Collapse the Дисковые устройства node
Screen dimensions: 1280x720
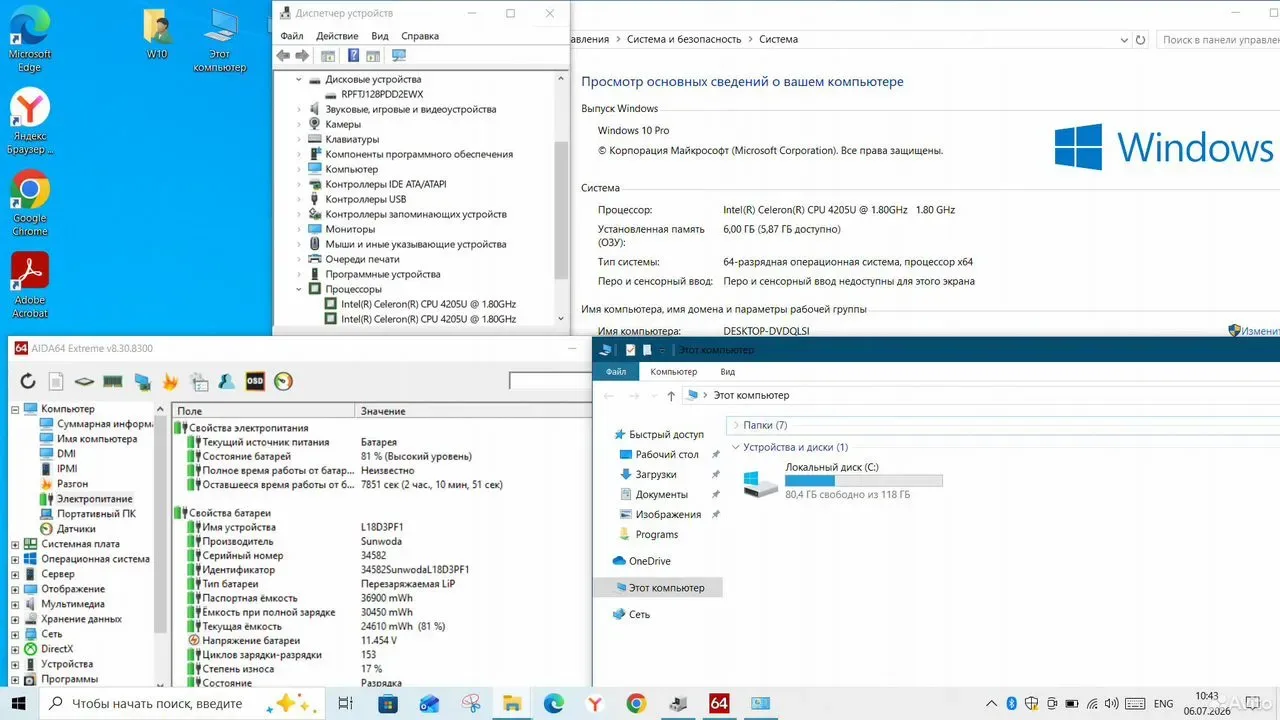click(x=299, y=79)
